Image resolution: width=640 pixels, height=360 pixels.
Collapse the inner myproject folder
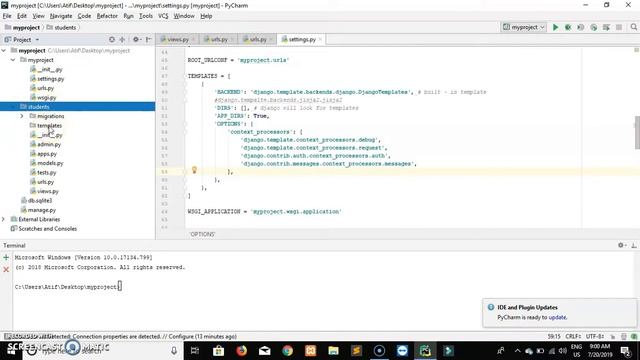pos(13,60)
